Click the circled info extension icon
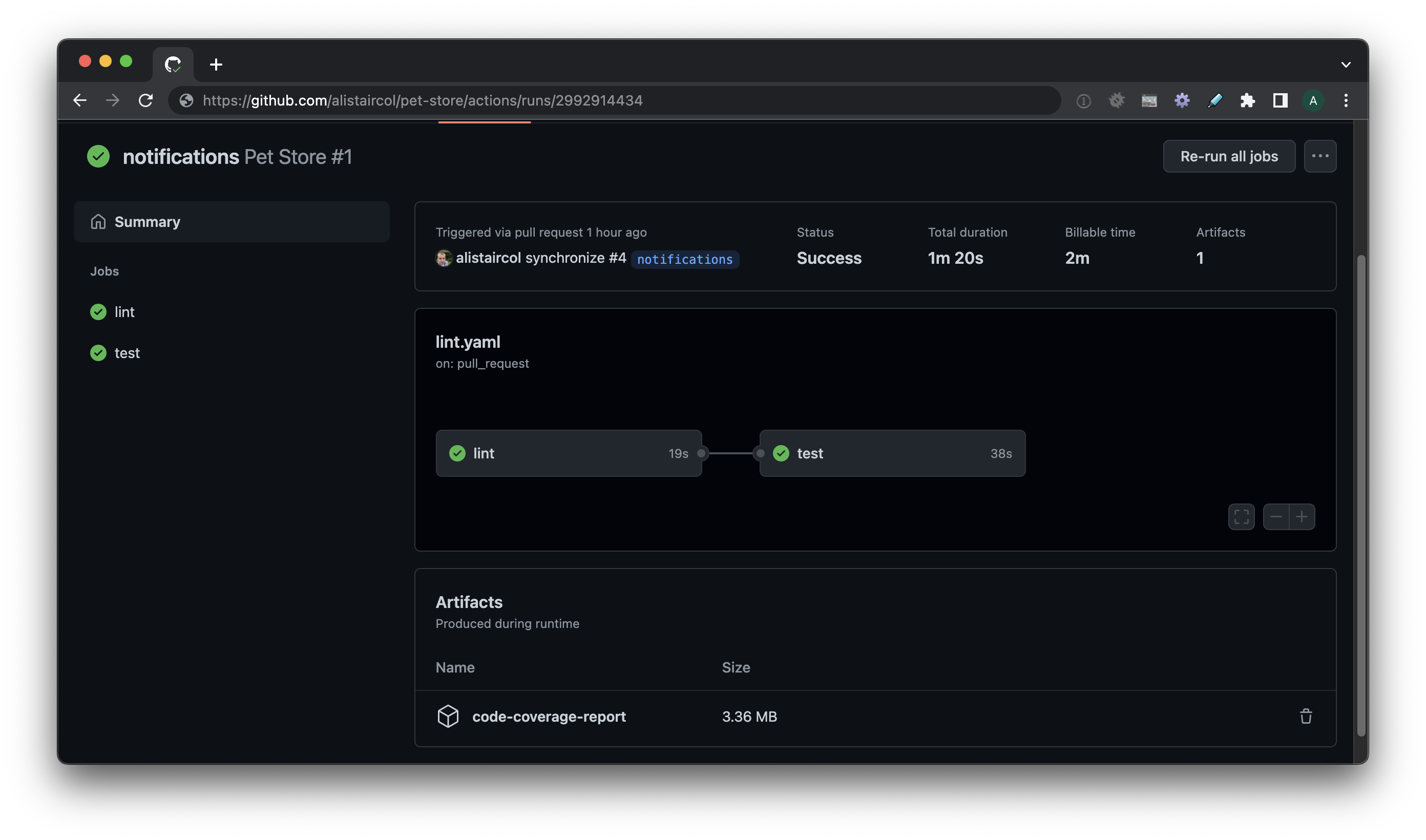 click(x=1083, y=101)
